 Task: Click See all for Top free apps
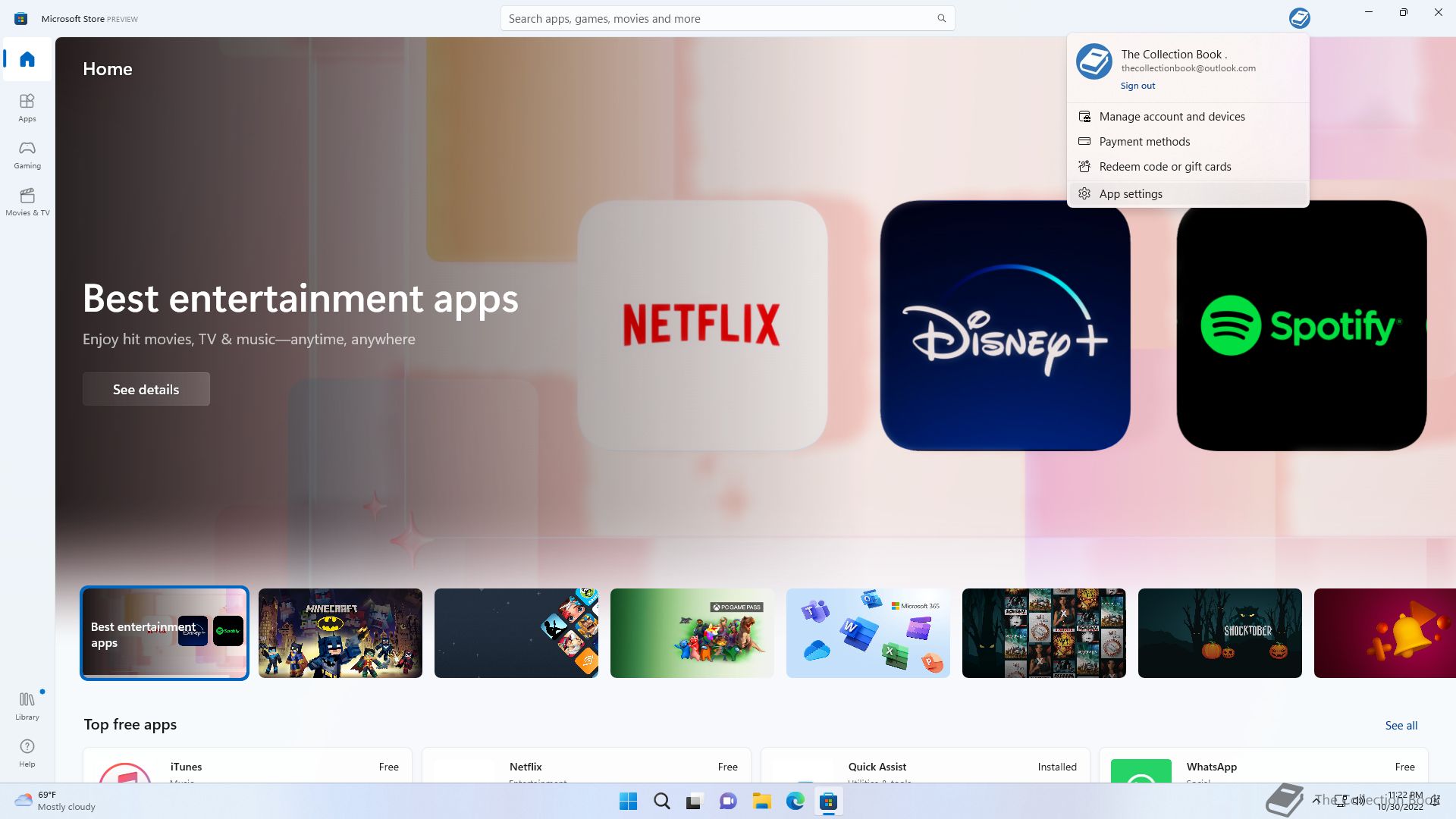click(x=1401, y=726)
